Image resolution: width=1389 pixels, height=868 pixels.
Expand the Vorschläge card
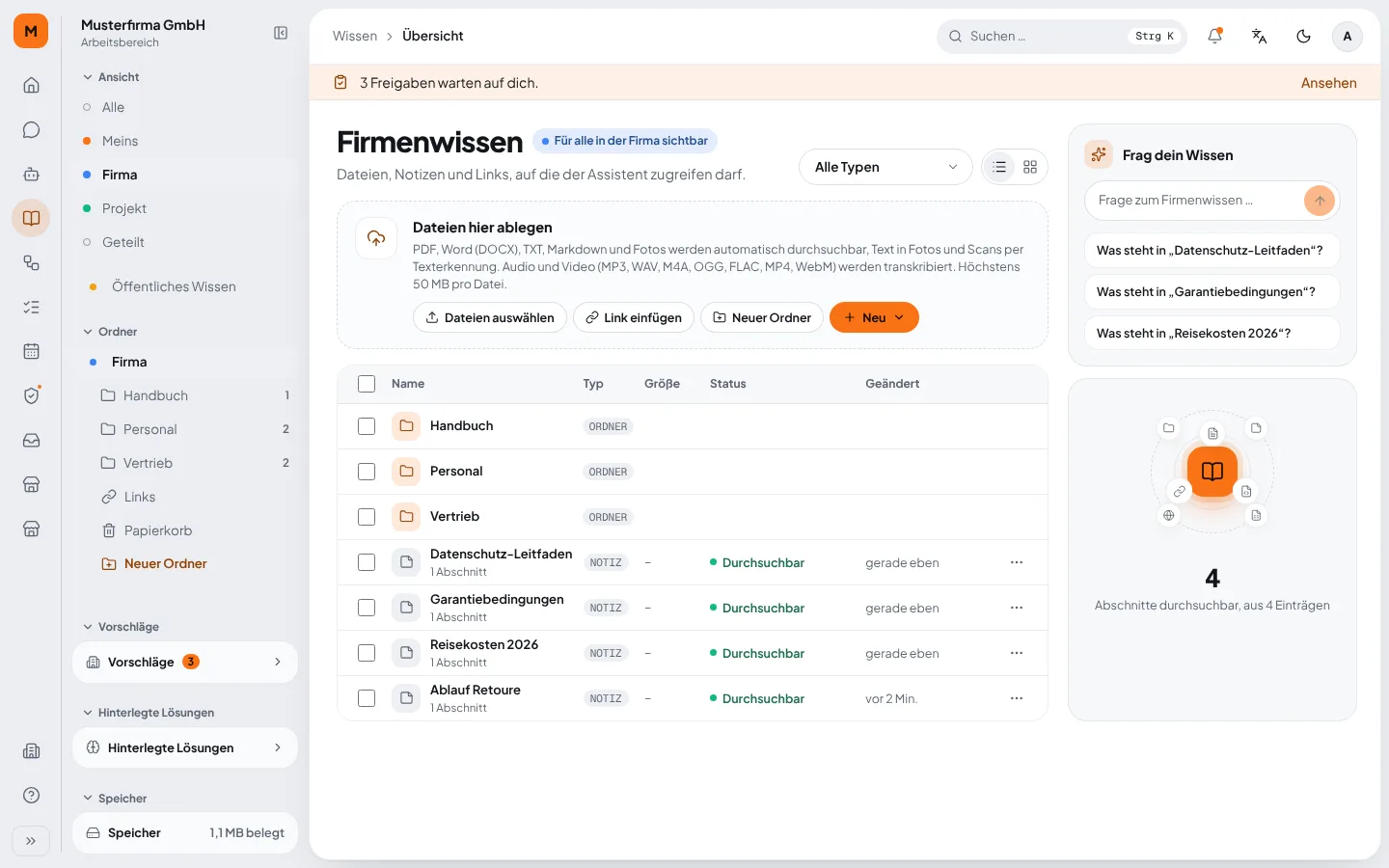coord(185,662)
